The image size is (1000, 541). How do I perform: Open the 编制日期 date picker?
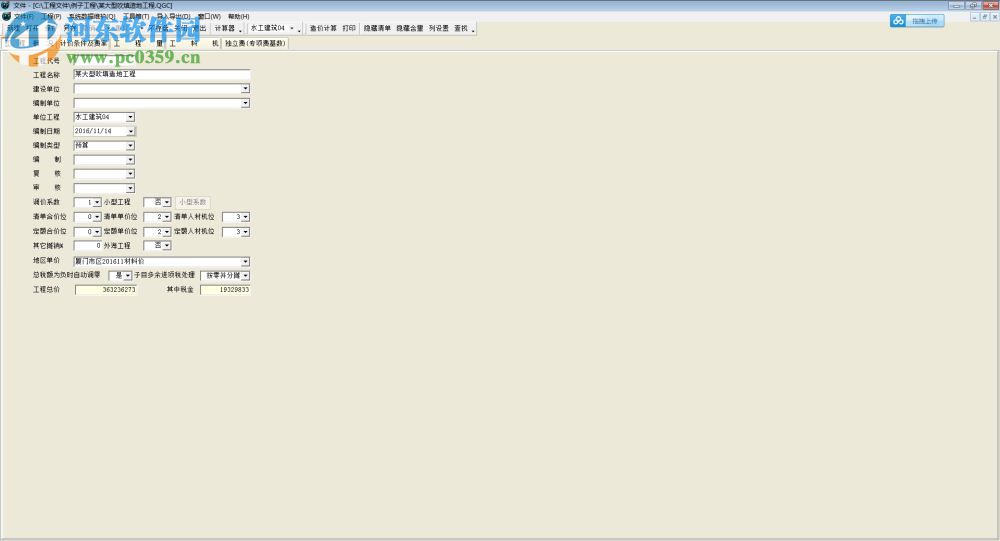[130, 131]
